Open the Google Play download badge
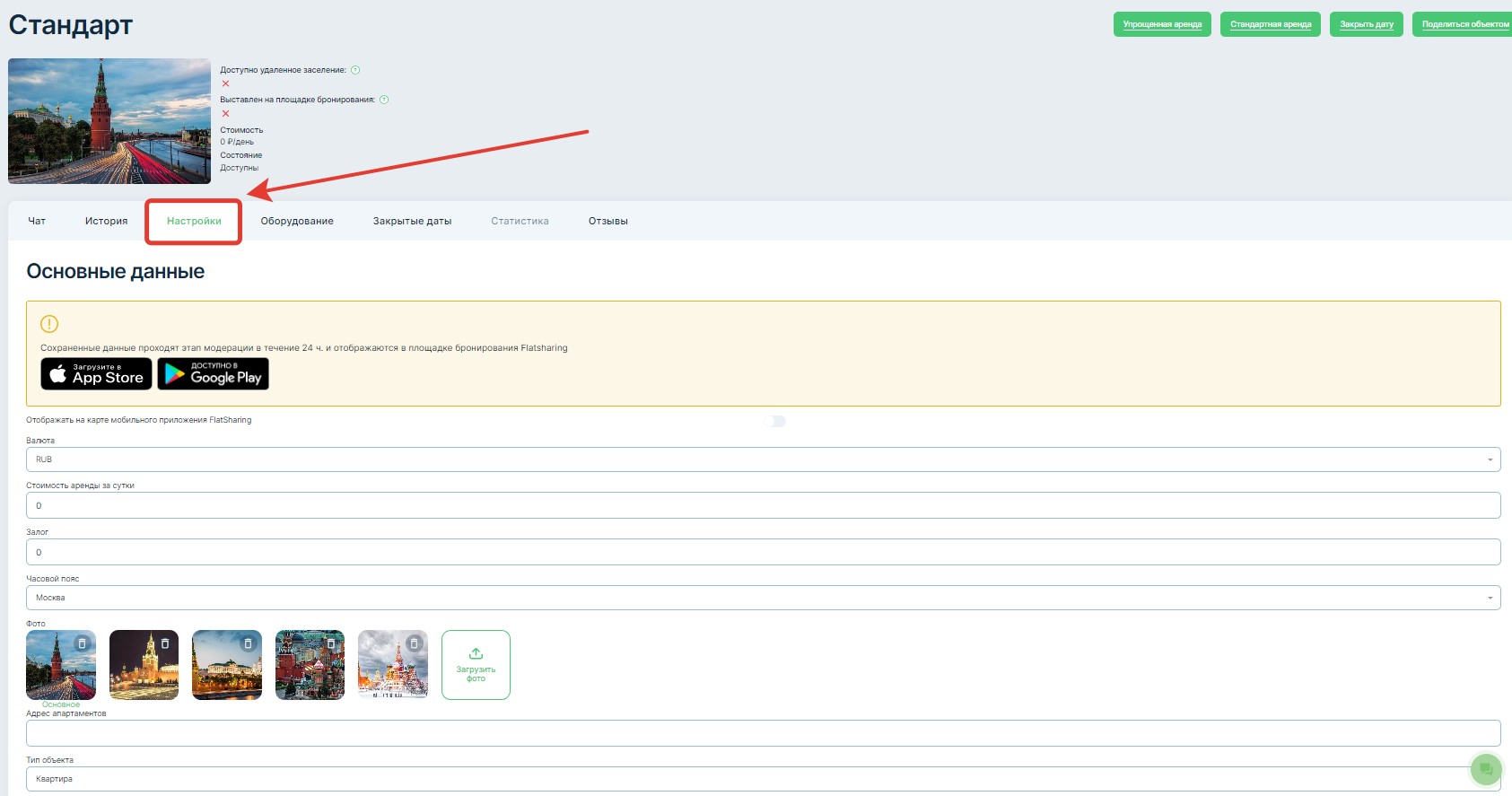 tap(214, 374)
